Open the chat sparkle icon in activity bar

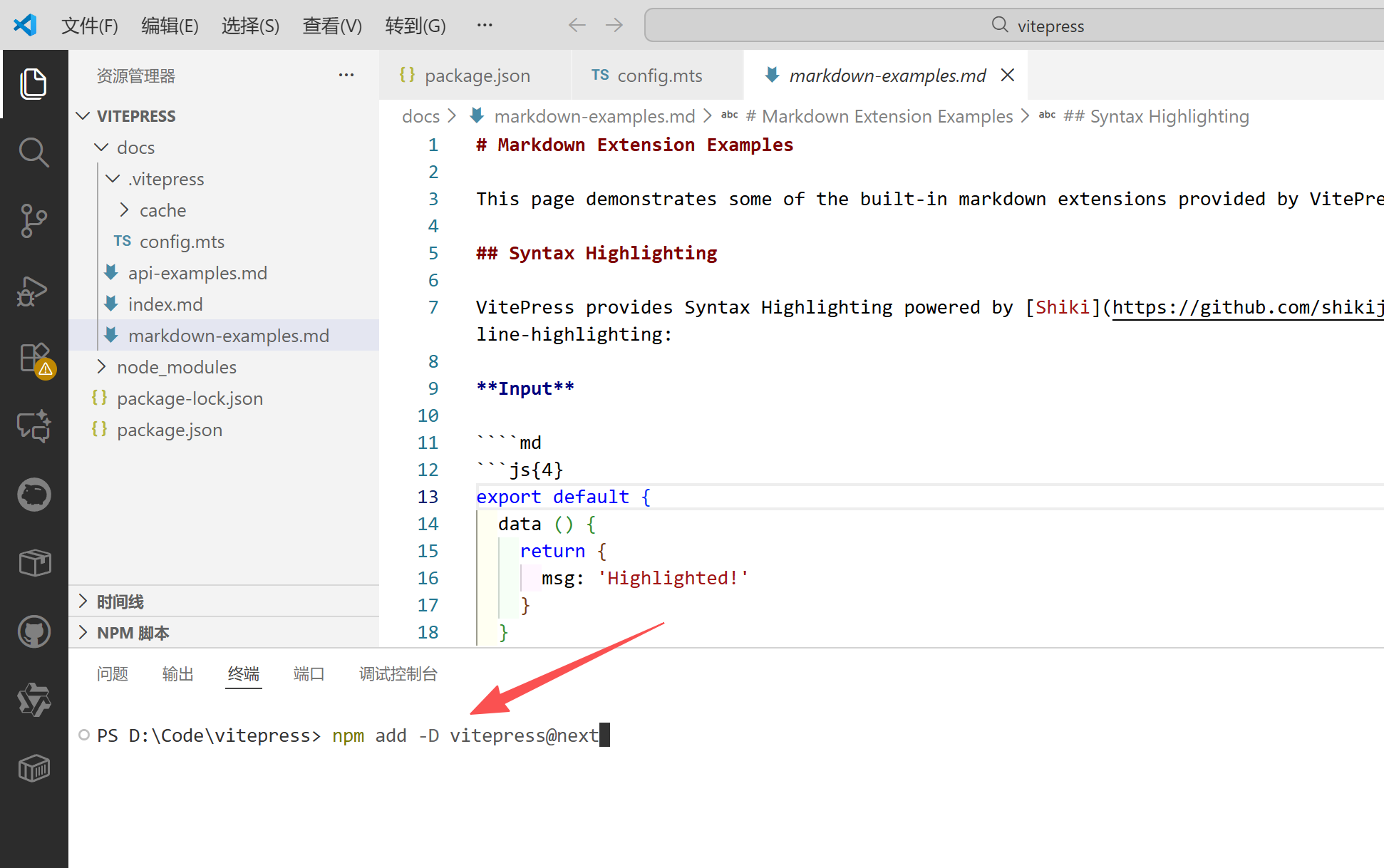click(33, 427)
